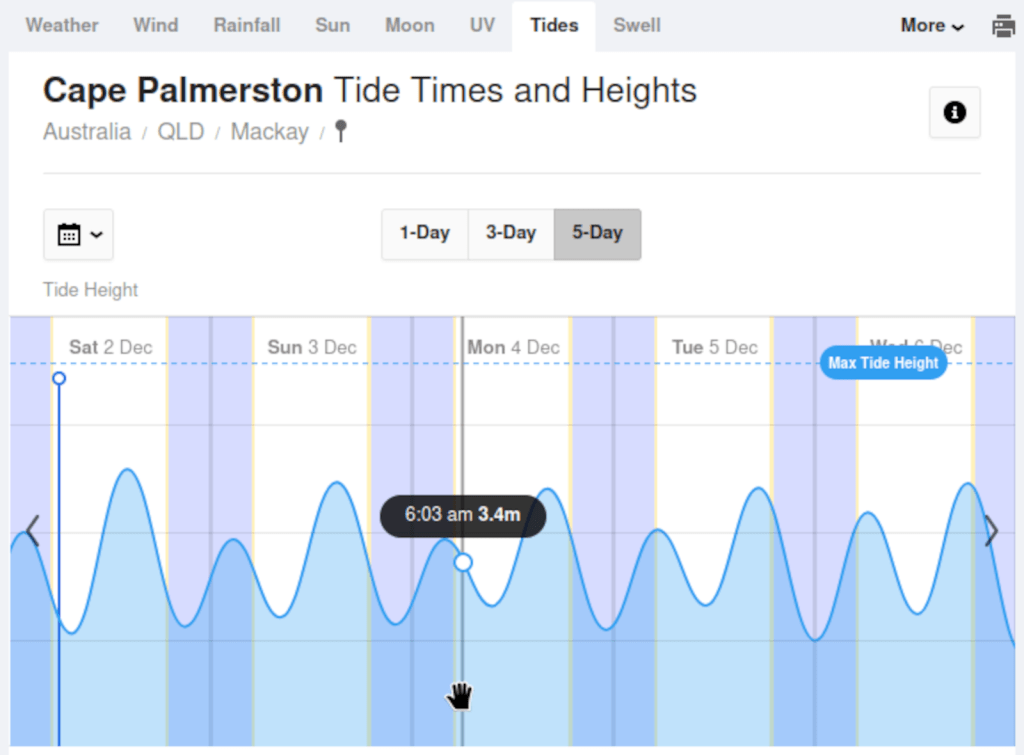The height and width of the screenshot is (755, 1024).
Task: Click the blue current-time marker circle
Action: pos(59,378)
